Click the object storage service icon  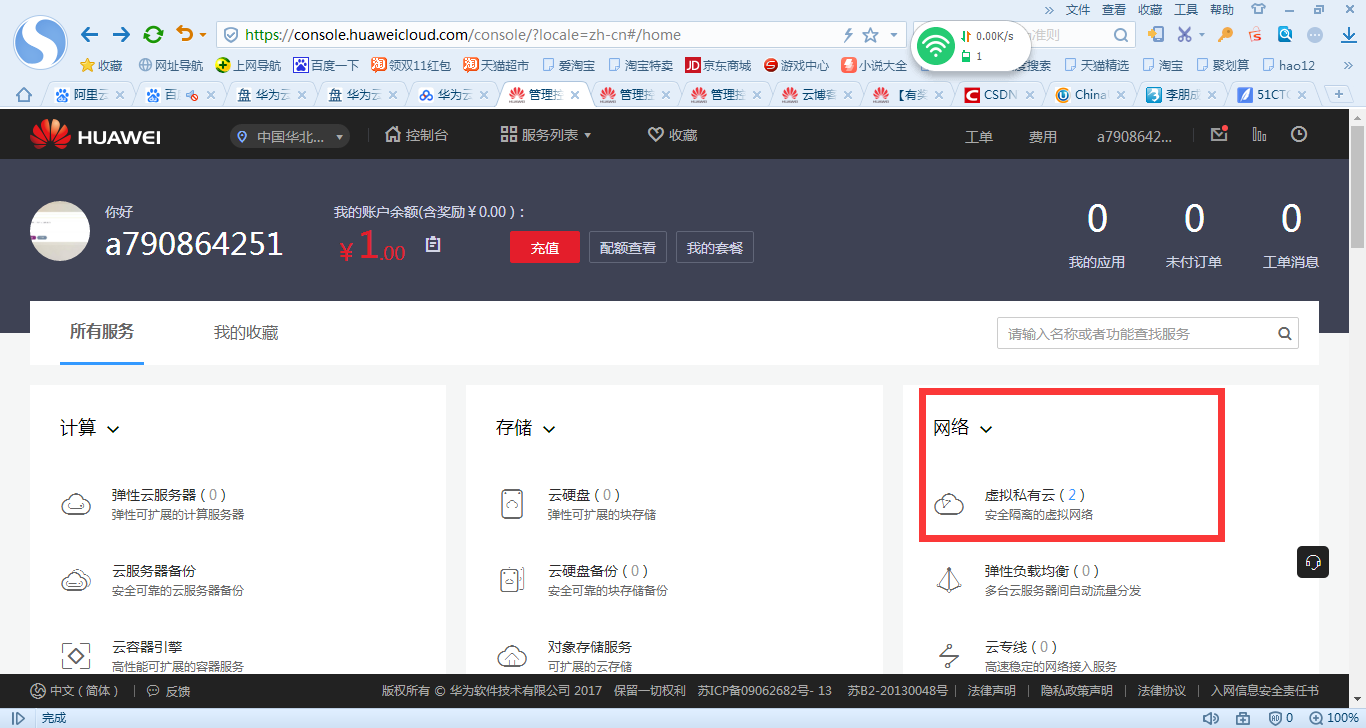(512, 656)
